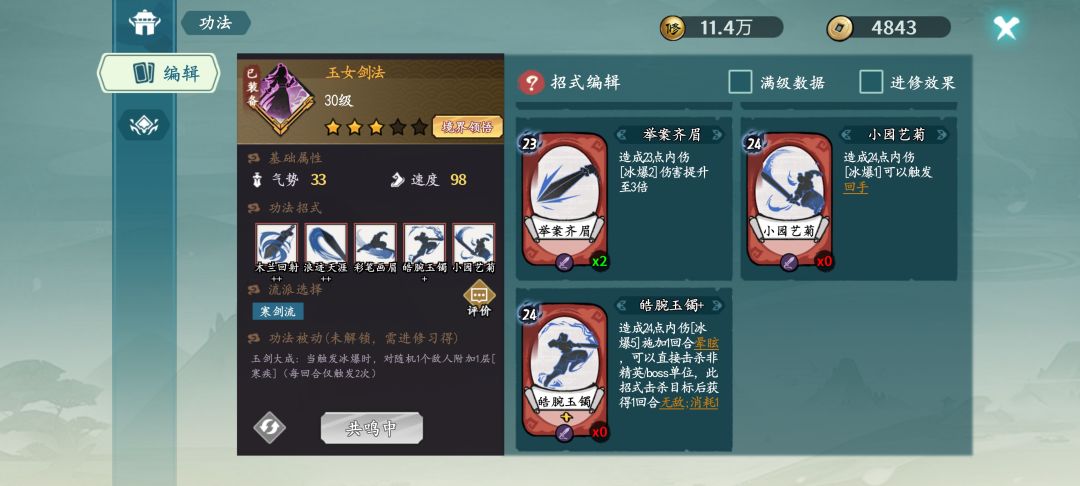Select the 彩笔画眉 skill icon
The width and height of the screenshot is (1080, 486).
tap(375, 243)
